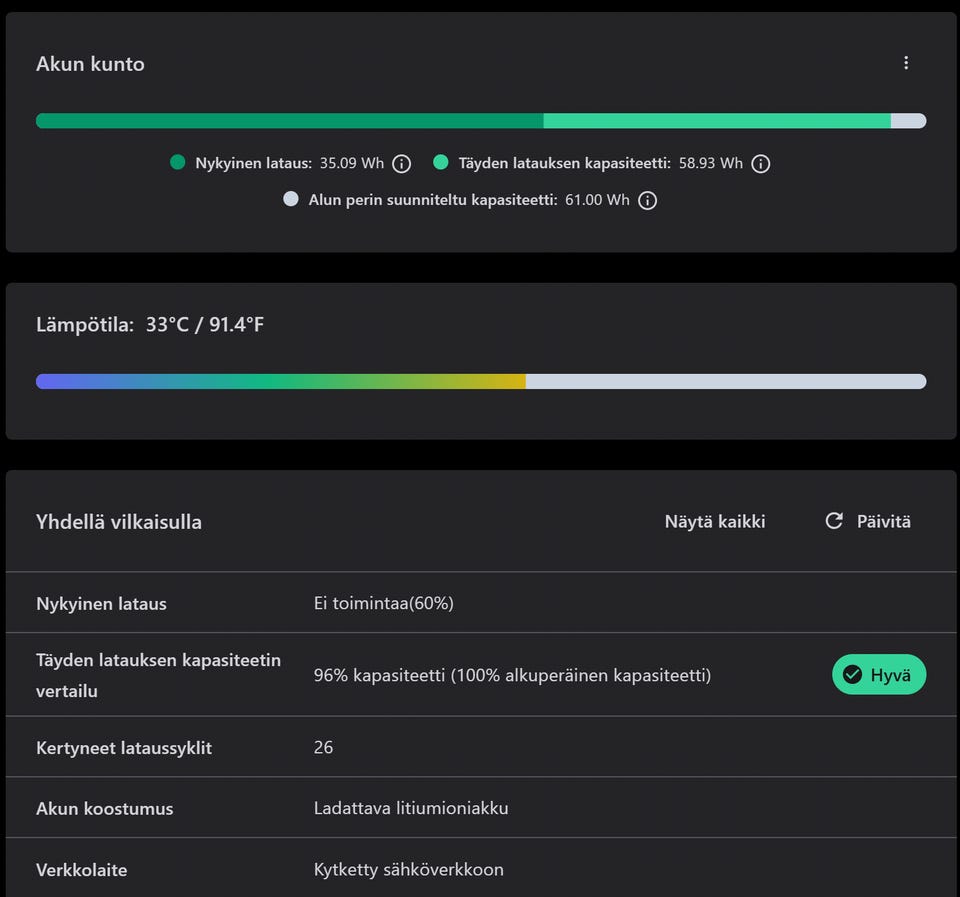This screenshot has width=960, height=897.
Task: Show info for Täyden latauksen kapasiteetti
Action: [x=760, y=163]
